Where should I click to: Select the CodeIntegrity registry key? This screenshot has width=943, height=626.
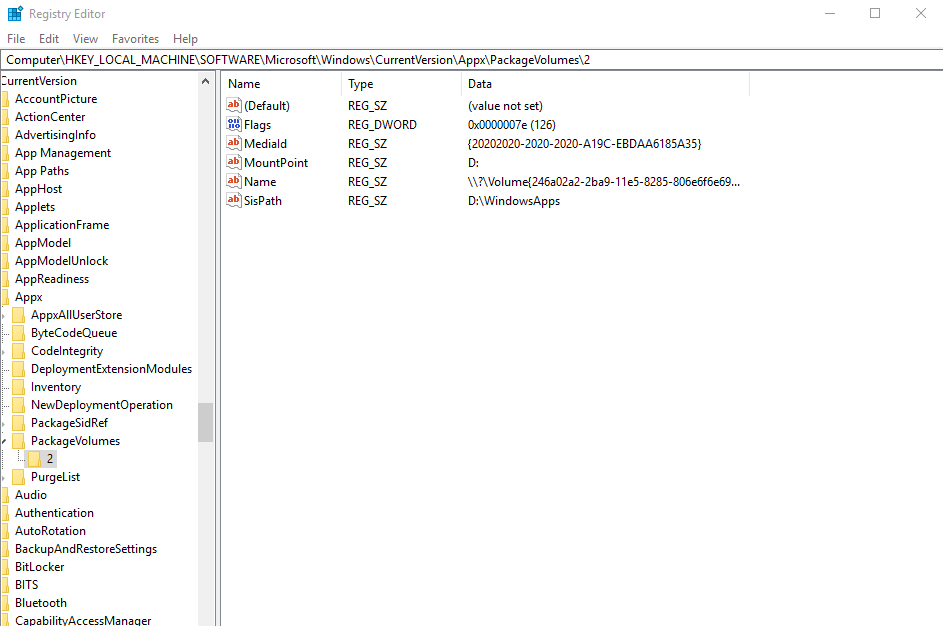tap(66, 351)
